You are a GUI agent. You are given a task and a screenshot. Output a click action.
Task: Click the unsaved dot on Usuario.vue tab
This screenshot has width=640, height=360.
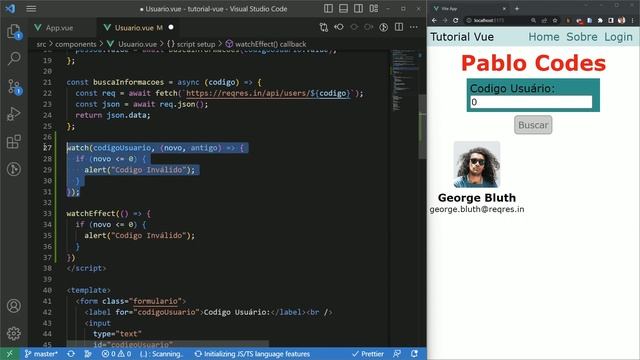pyautogui.click(x=171, y=27)
